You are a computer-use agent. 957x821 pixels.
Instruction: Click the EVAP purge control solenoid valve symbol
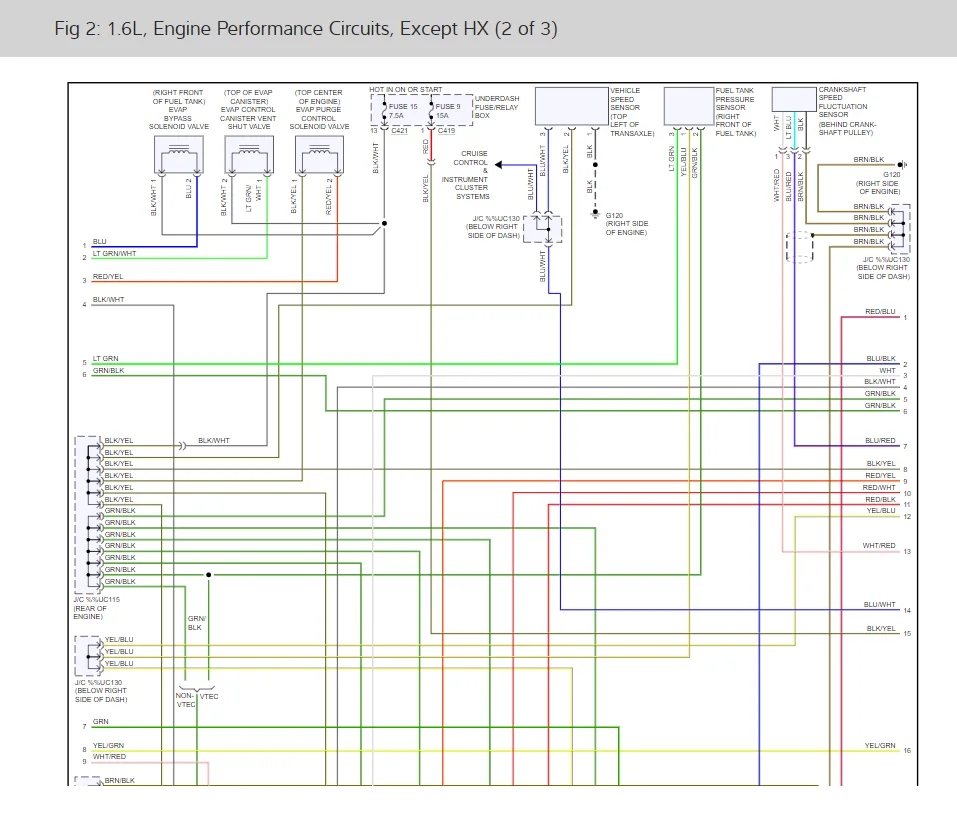(x=319, y=155)
